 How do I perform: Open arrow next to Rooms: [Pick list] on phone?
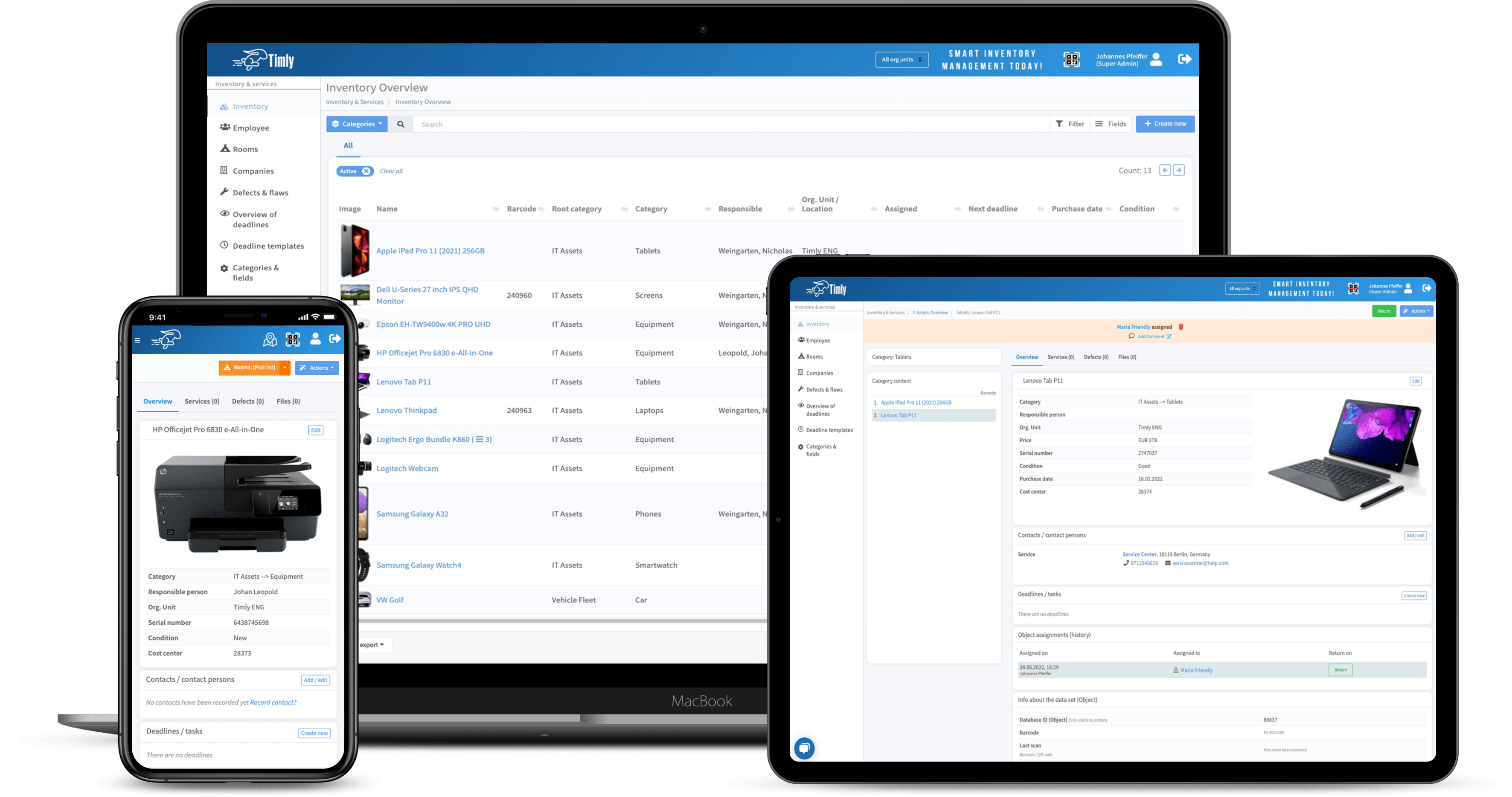285,368
